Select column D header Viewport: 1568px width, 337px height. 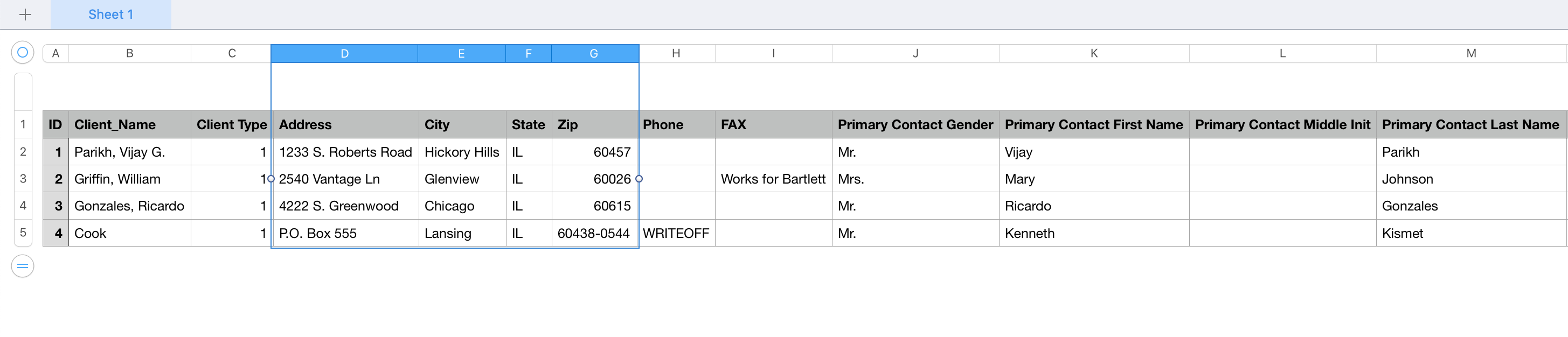[x=344, y=53]
